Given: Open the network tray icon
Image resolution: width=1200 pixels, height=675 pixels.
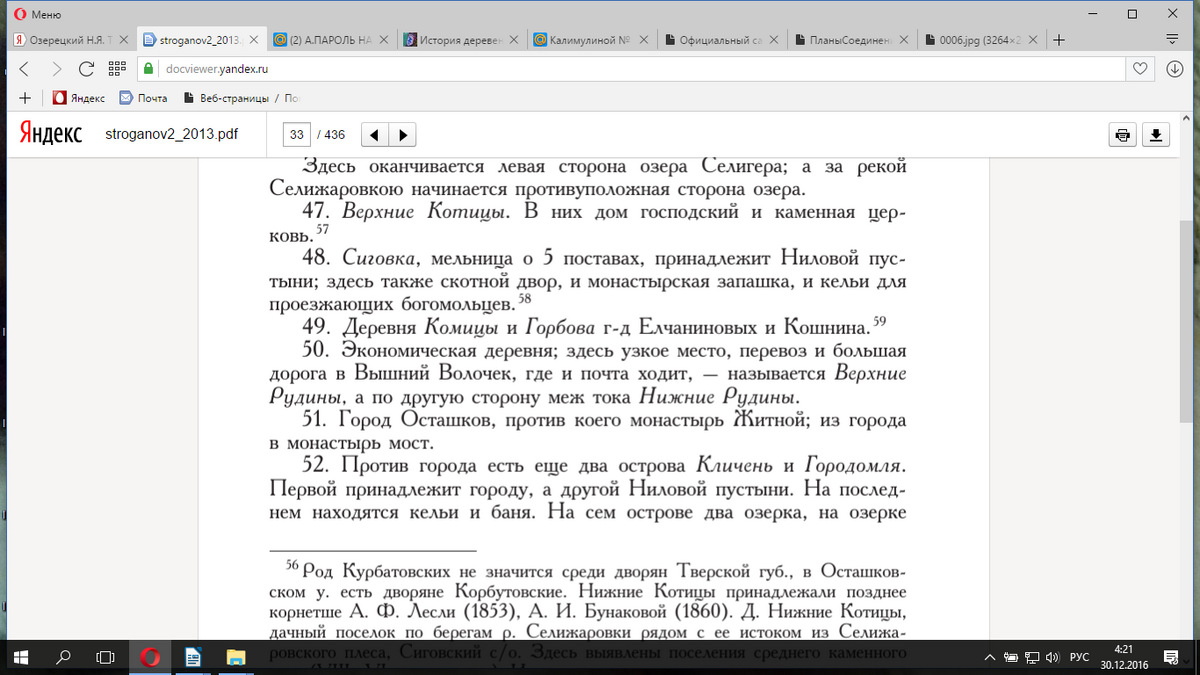Looking at the screenshot, I should coord(1031,658).
